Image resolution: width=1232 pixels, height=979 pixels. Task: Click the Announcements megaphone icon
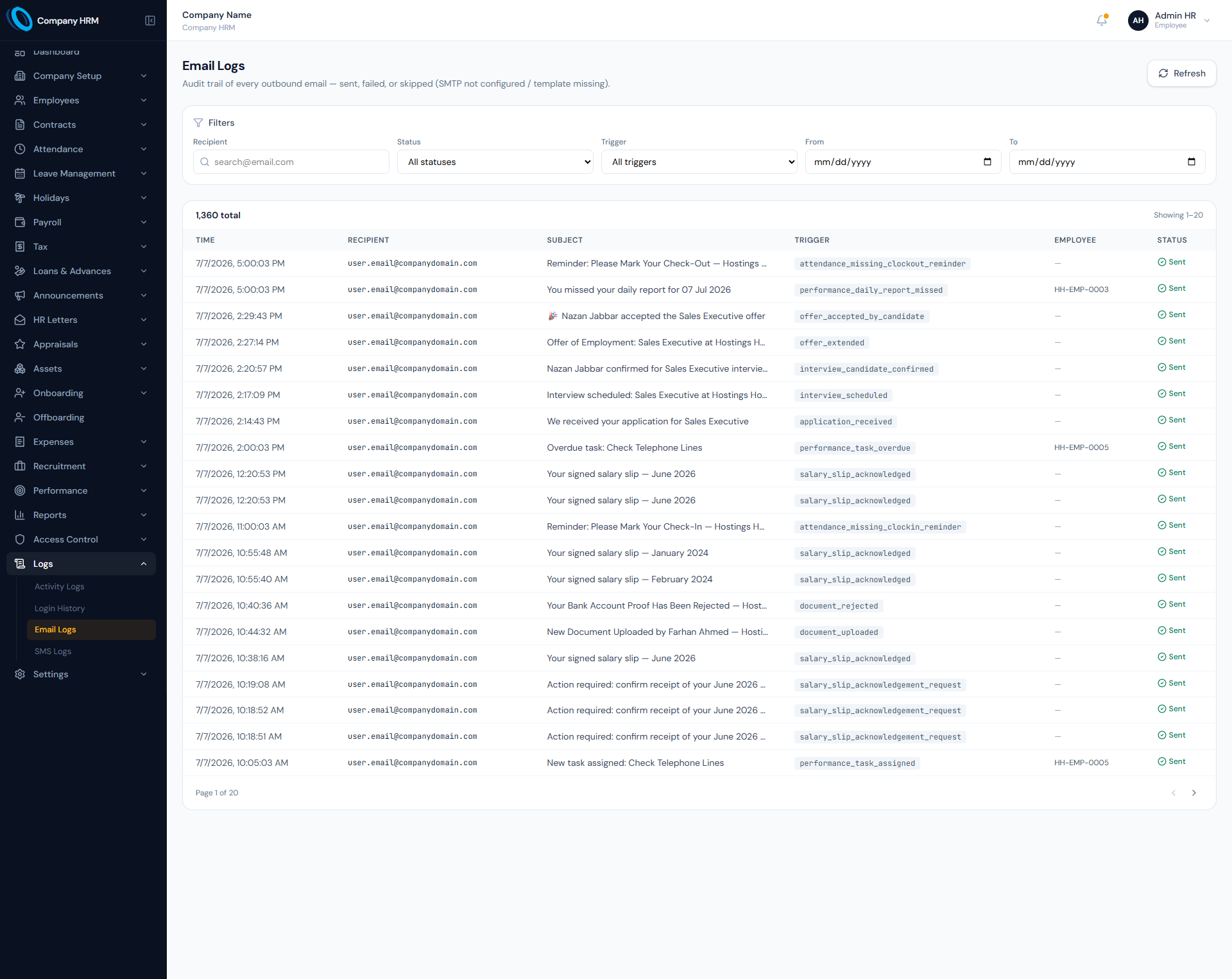click(x=20, y=295)
